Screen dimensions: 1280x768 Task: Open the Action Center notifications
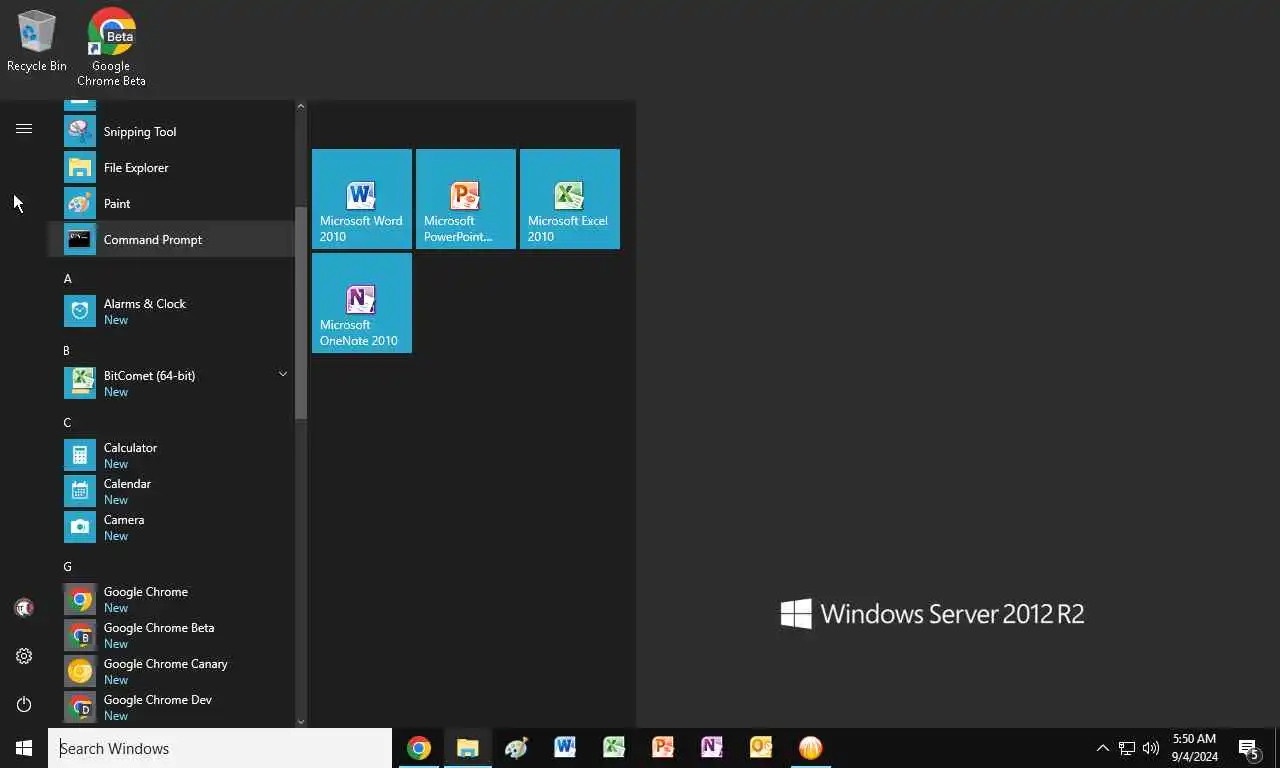point(1248,748)
